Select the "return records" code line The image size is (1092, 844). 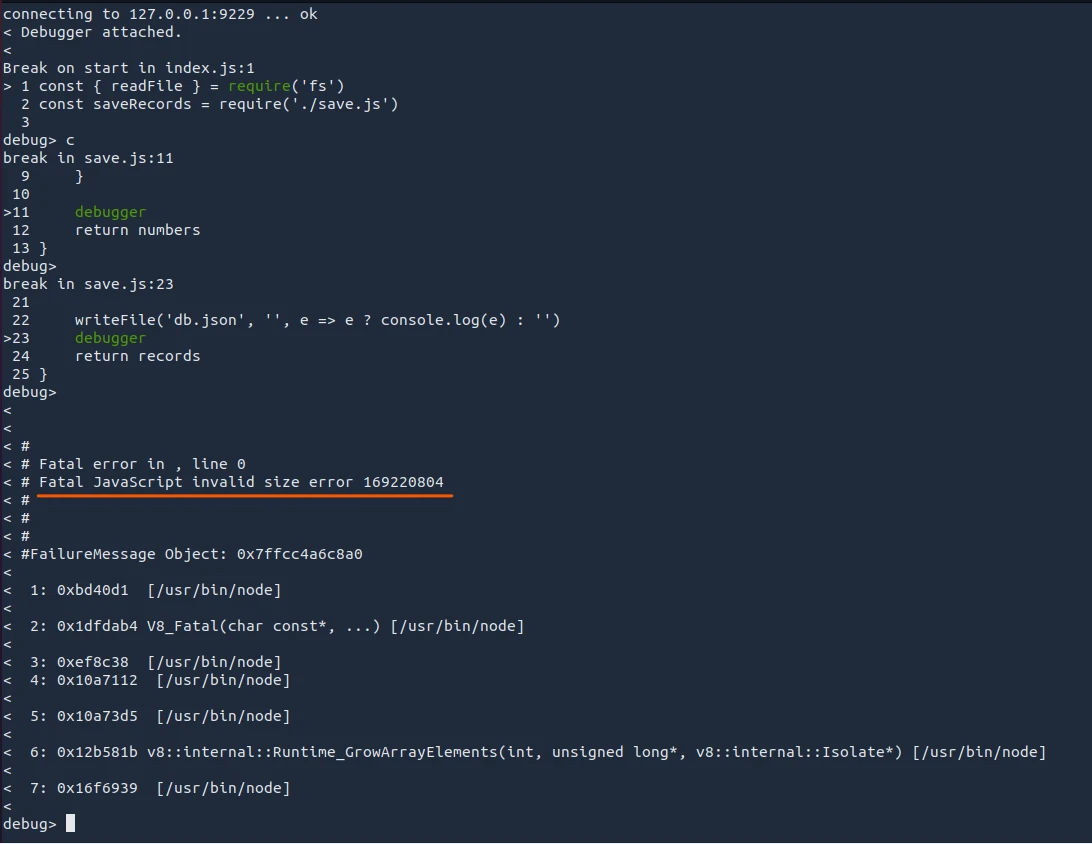(x=137, y=356)
